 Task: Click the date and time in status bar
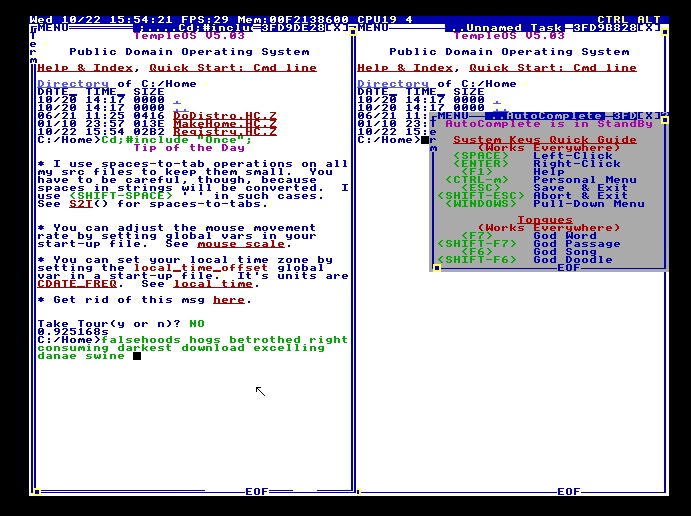click(101, 20)
